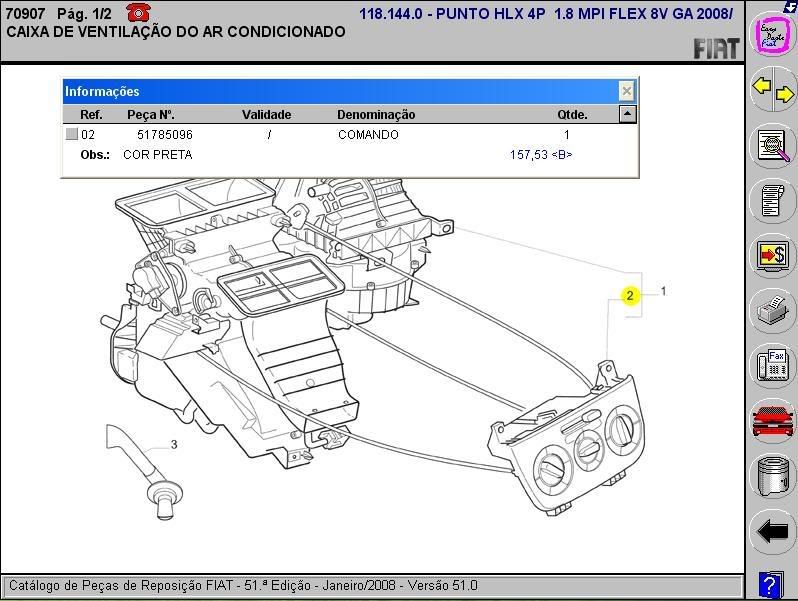
Task: Select vehicle with the red car icon
Action: (x=773, y=420)
